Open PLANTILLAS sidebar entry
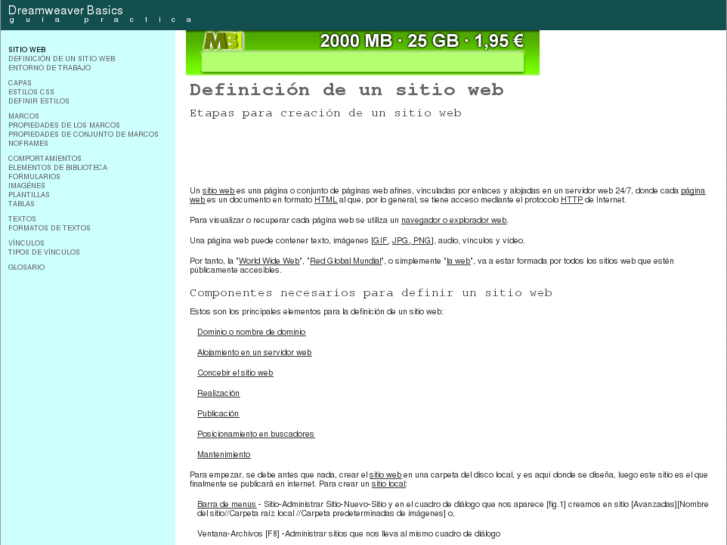This screenshot has width=727, height=545. pos(29,195)
